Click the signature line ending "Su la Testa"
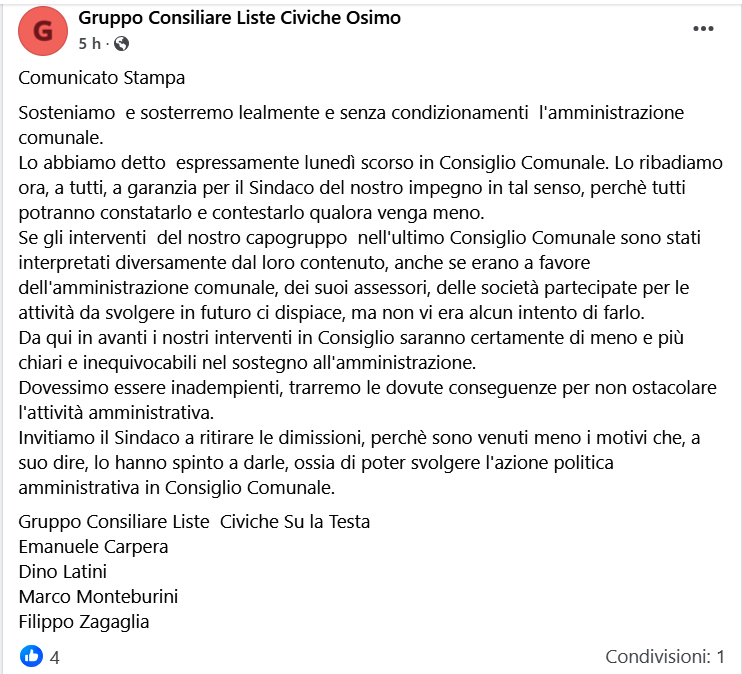This screenshot has width=742, height=674. [195, 521]
